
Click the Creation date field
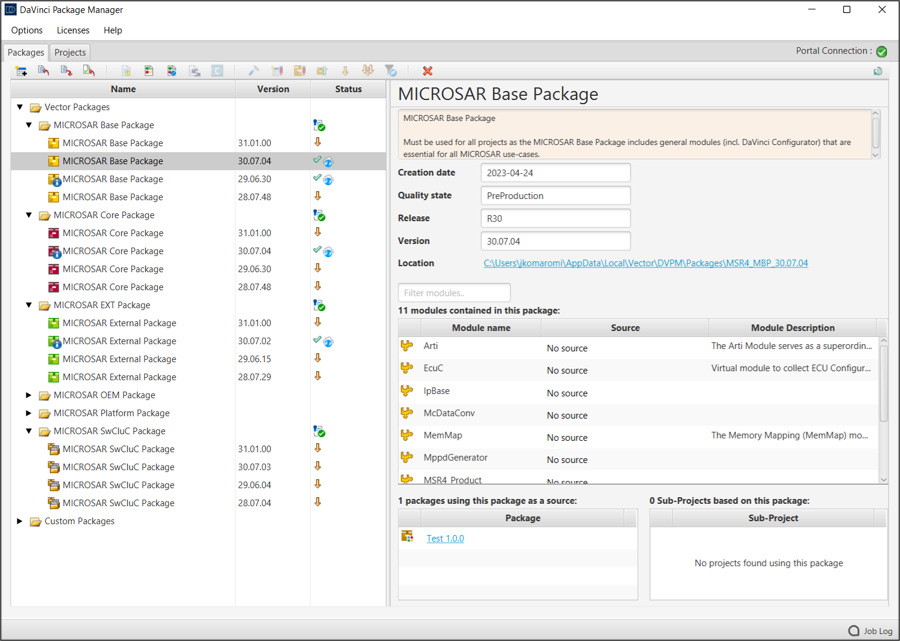pyautogui.click(x=556, y=173)
